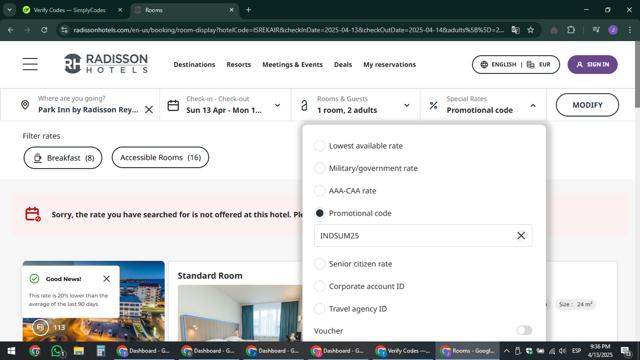Screen dimensions: 640x360
Task: Open the media control icon in Chrome toolbar
Action: 596,30
